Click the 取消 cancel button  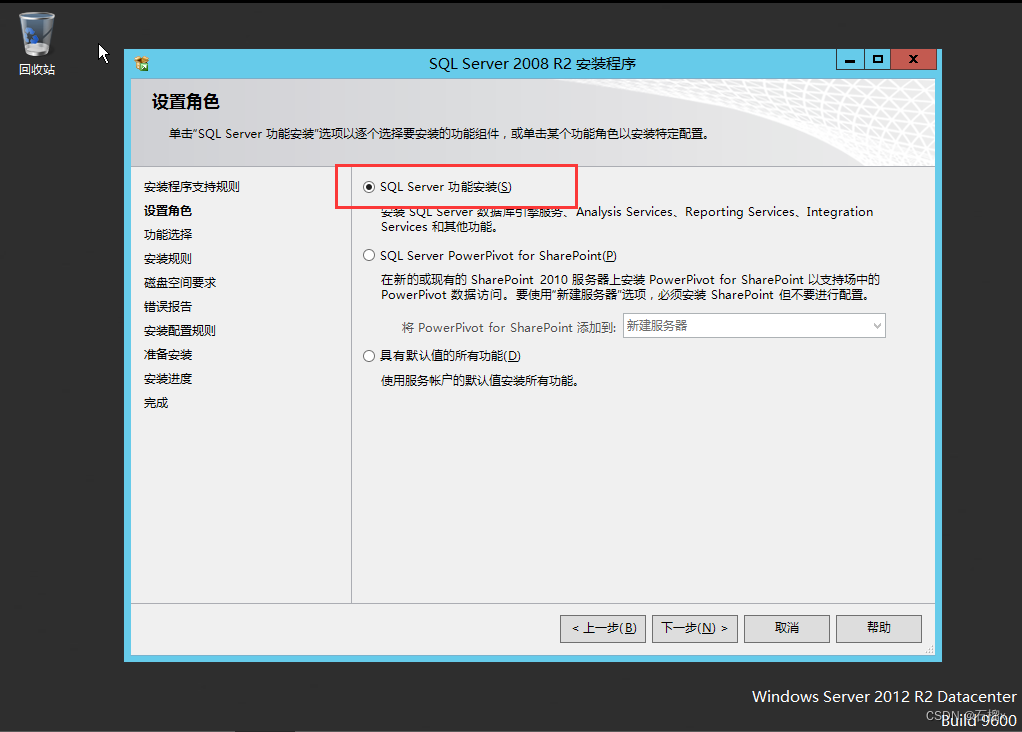[x=787, y=628]
